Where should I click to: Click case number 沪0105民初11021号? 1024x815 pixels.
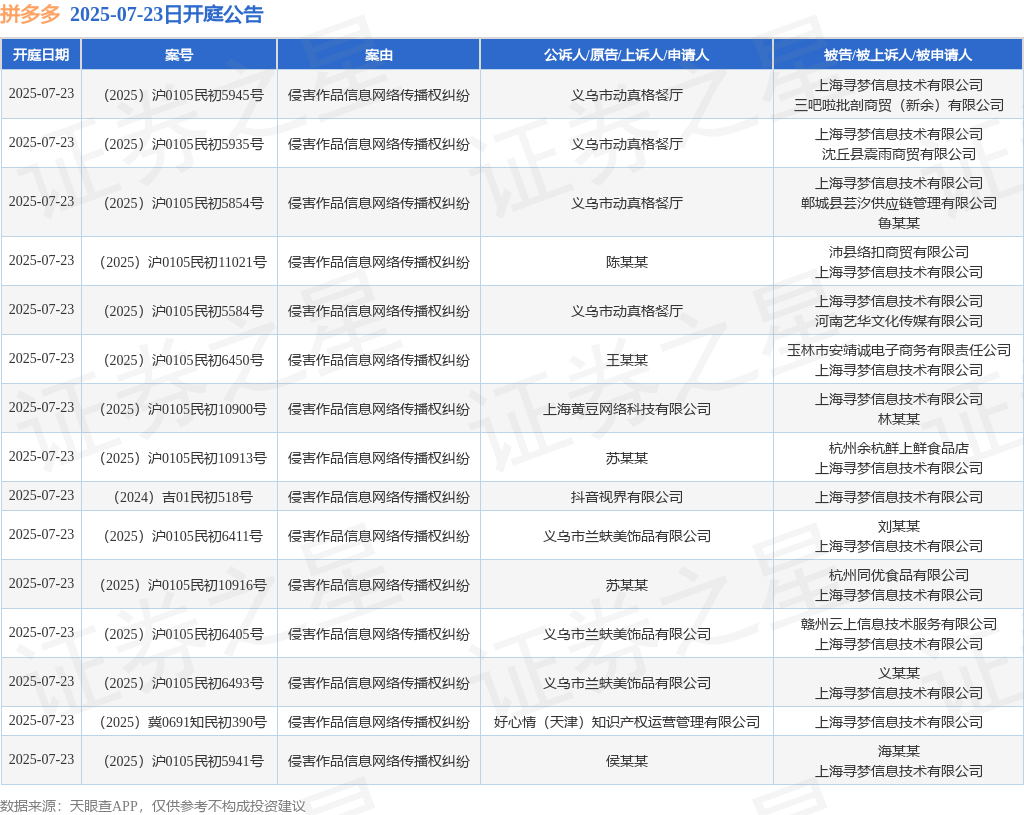[x=183, y=262]
